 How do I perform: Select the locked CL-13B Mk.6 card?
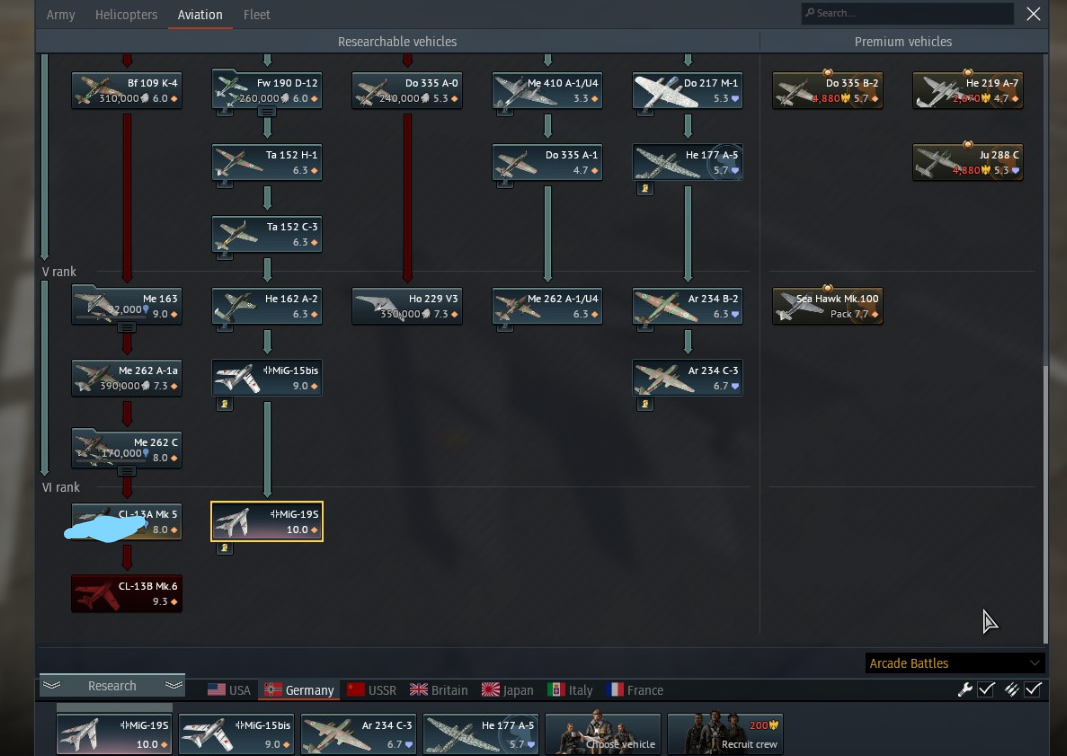pyautogui.click(x=127, y=593)
